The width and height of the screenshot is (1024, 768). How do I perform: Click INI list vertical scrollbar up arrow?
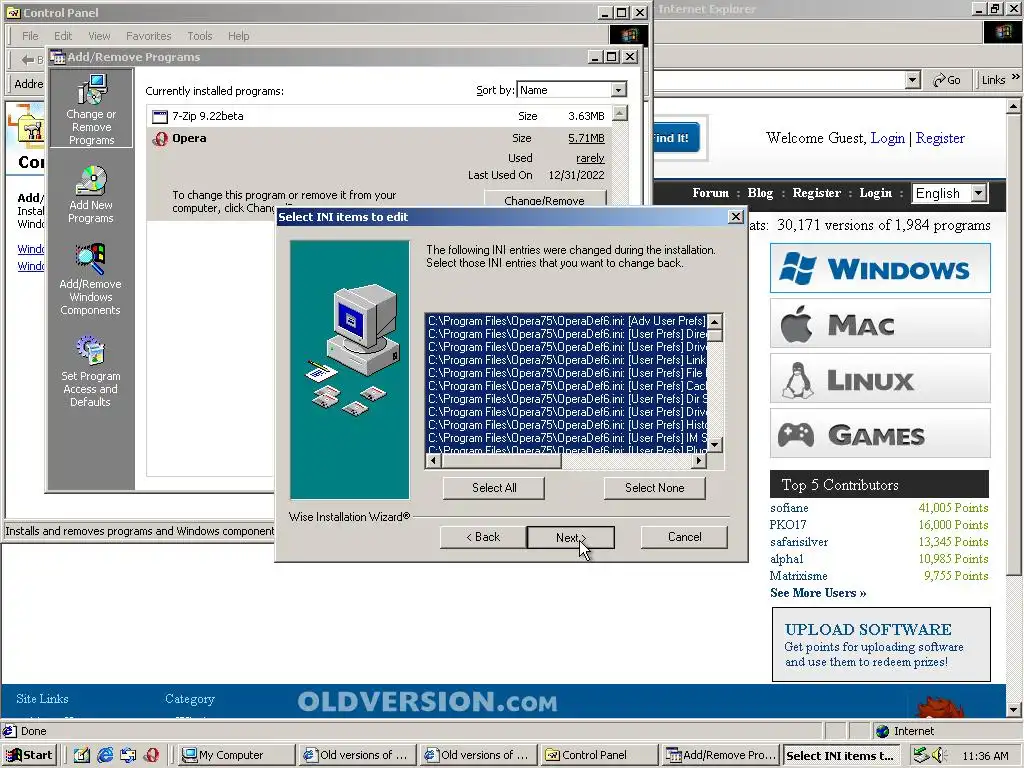[x=715, y=321]
